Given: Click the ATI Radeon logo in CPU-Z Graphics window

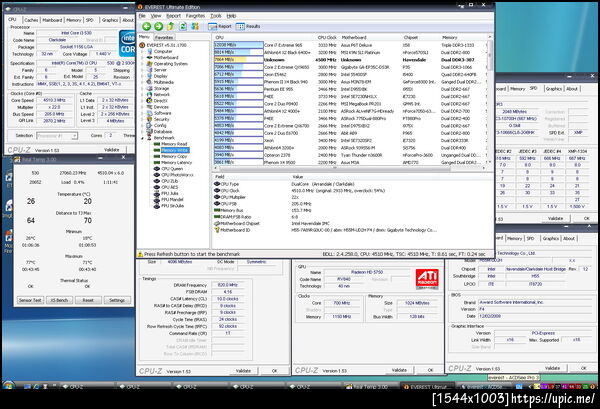Looking at the screenshot, I should pos(427,279).
